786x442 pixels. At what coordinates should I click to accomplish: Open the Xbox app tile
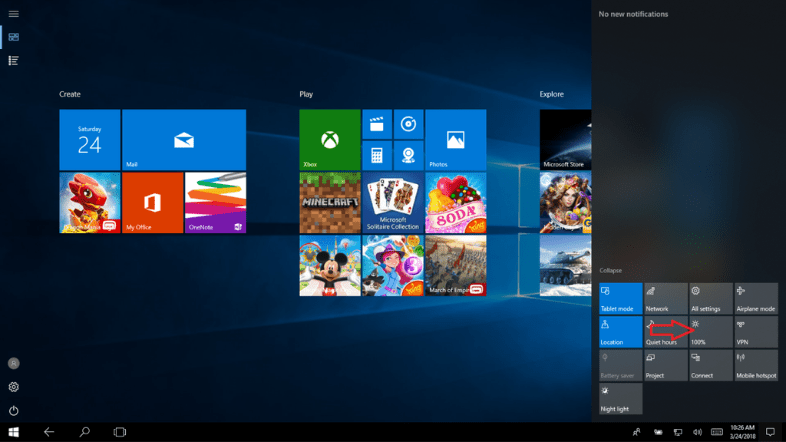[x=329, y=139]
